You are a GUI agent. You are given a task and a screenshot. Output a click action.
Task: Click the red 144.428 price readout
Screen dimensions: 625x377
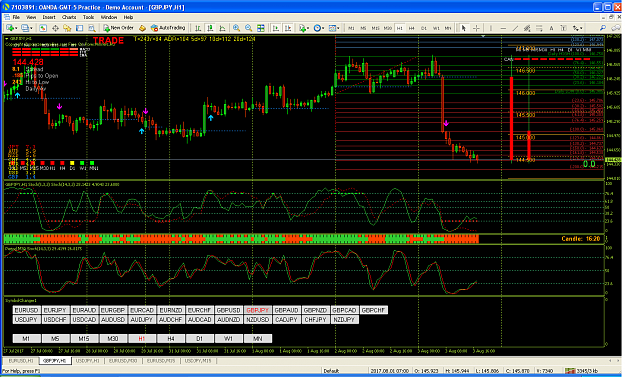click(28, 62)
